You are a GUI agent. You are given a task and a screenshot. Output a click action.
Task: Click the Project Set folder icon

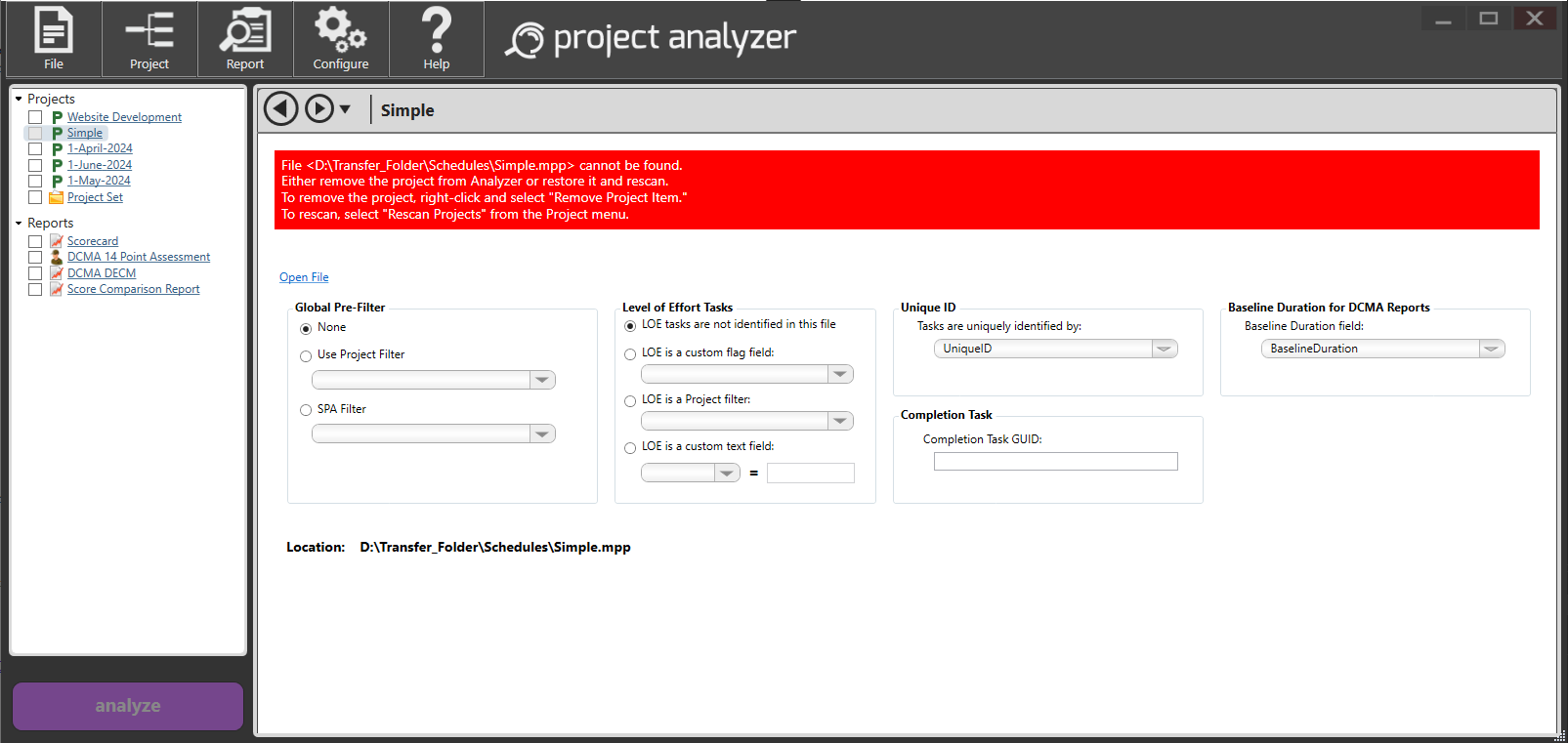tap(57, 197)
